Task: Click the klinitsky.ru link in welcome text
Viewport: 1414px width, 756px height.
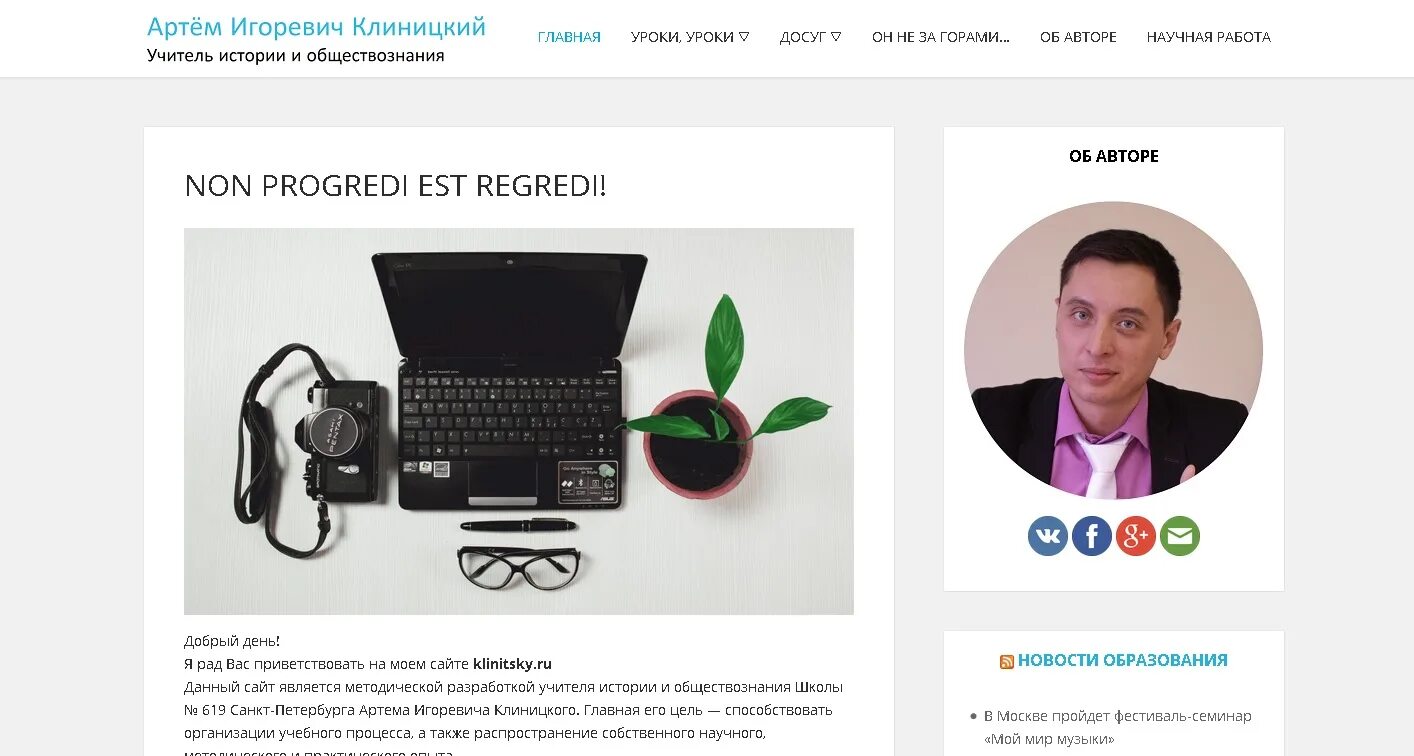Action: click(512, 663)
